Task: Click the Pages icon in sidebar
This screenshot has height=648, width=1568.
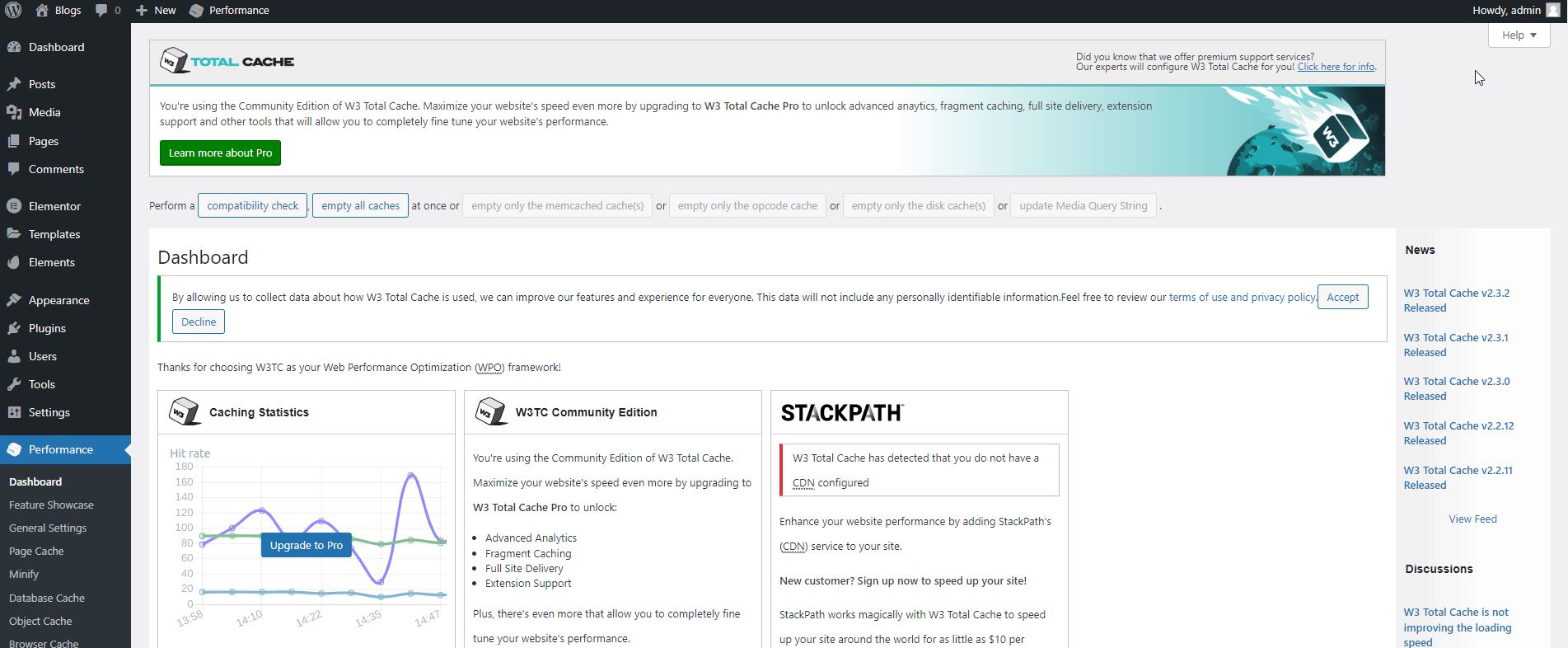Action: pyautogui.click(x=14, y=141)
